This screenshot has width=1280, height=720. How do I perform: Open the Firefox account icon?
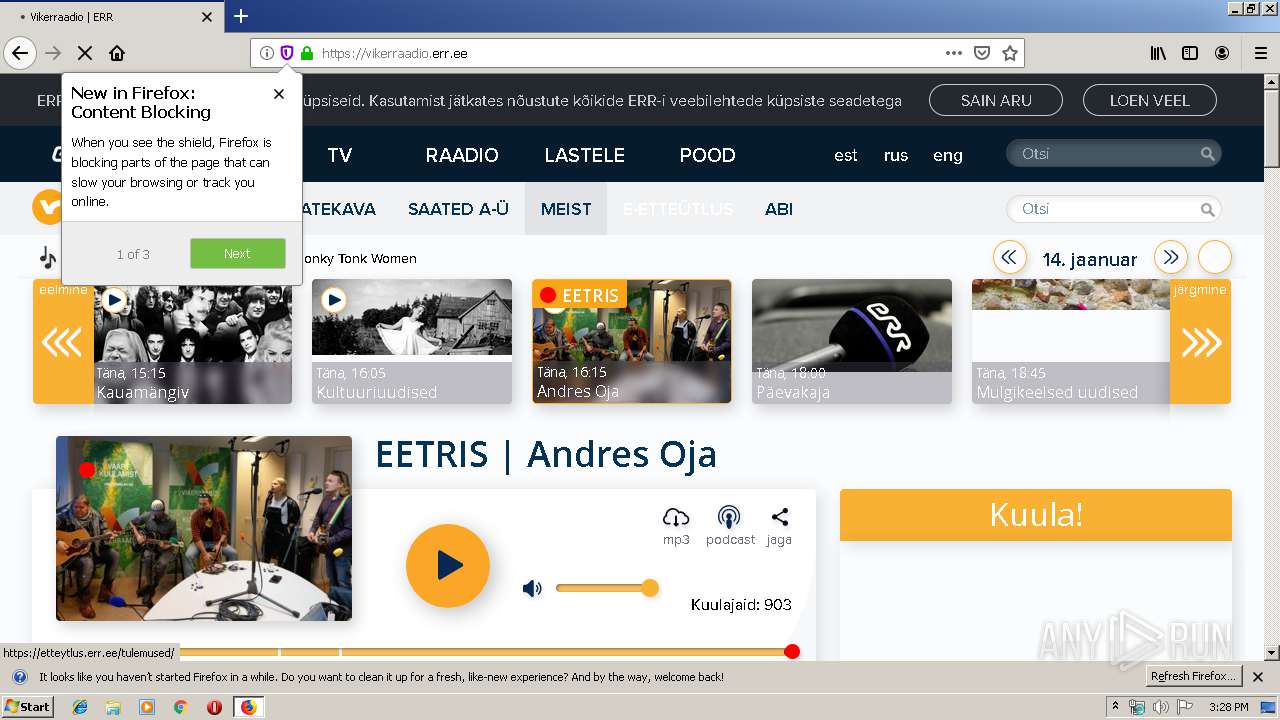pos(1222,53)
